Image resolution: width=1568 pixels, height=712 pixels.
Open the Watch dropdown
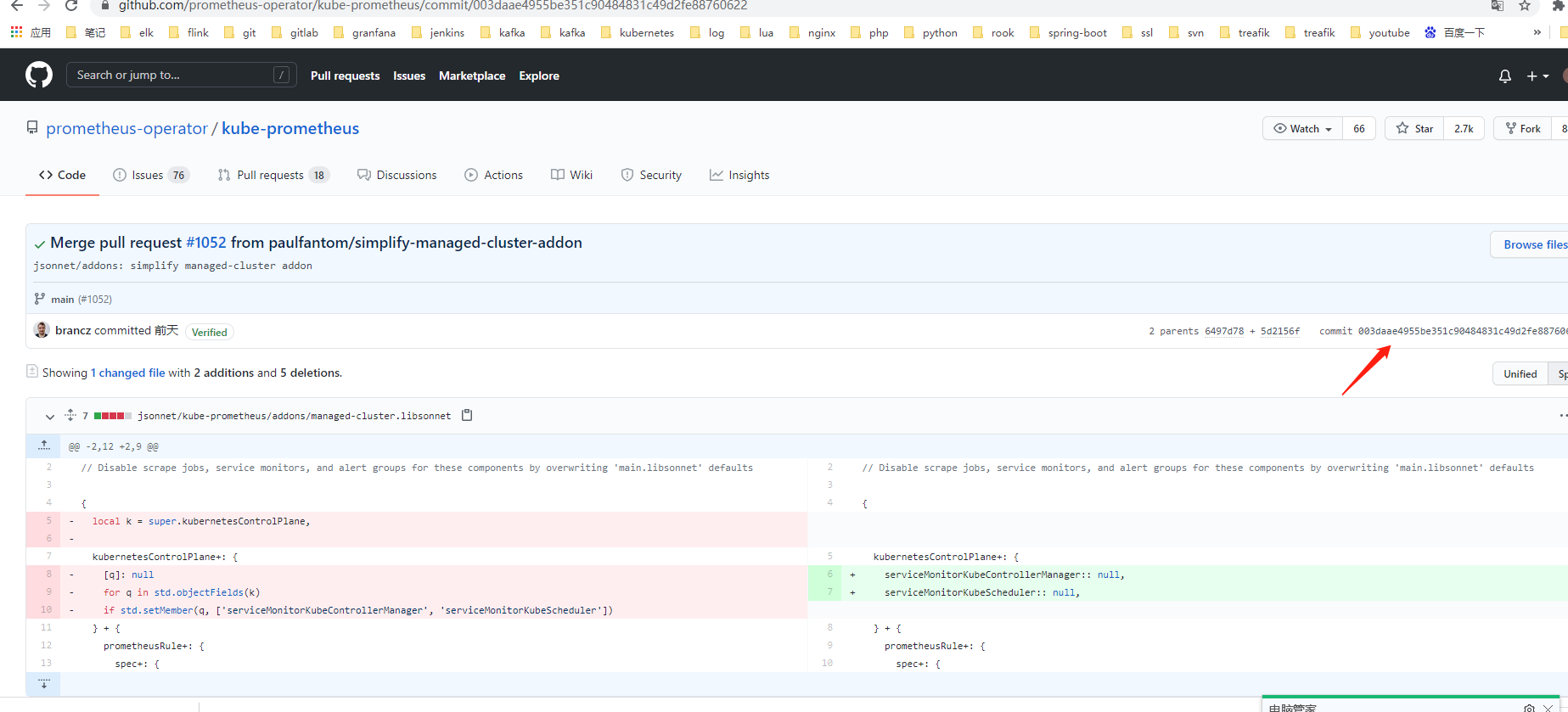tap(1302, 128)
